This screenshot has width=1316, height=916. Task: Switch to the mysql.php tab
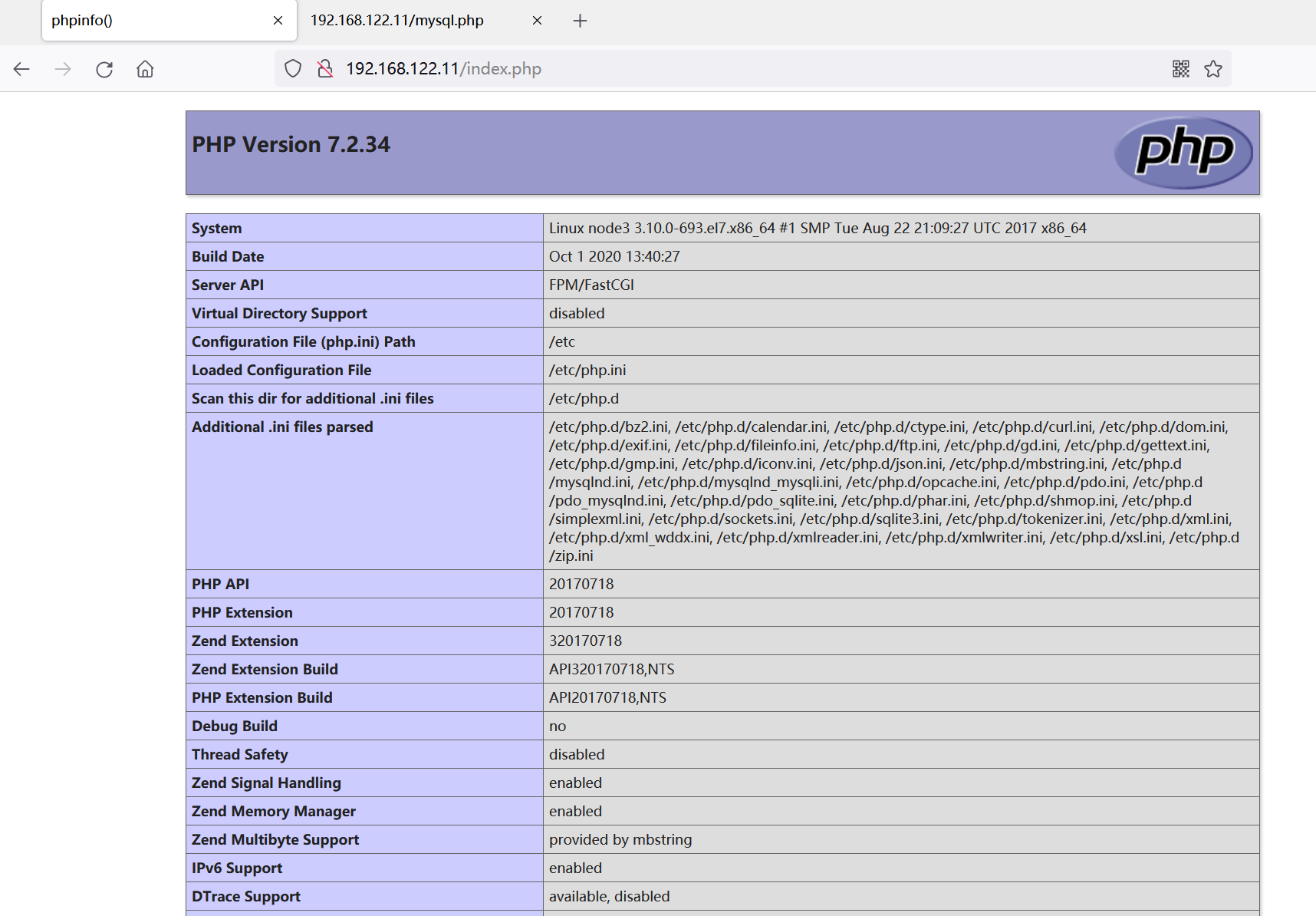click(426, 21)
